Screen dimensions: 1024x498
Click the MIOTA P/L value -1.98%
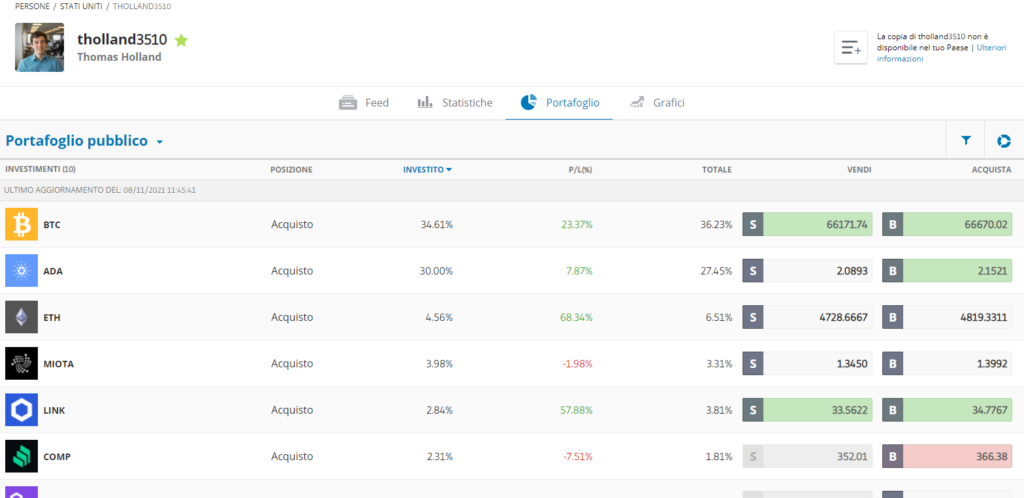578,364
